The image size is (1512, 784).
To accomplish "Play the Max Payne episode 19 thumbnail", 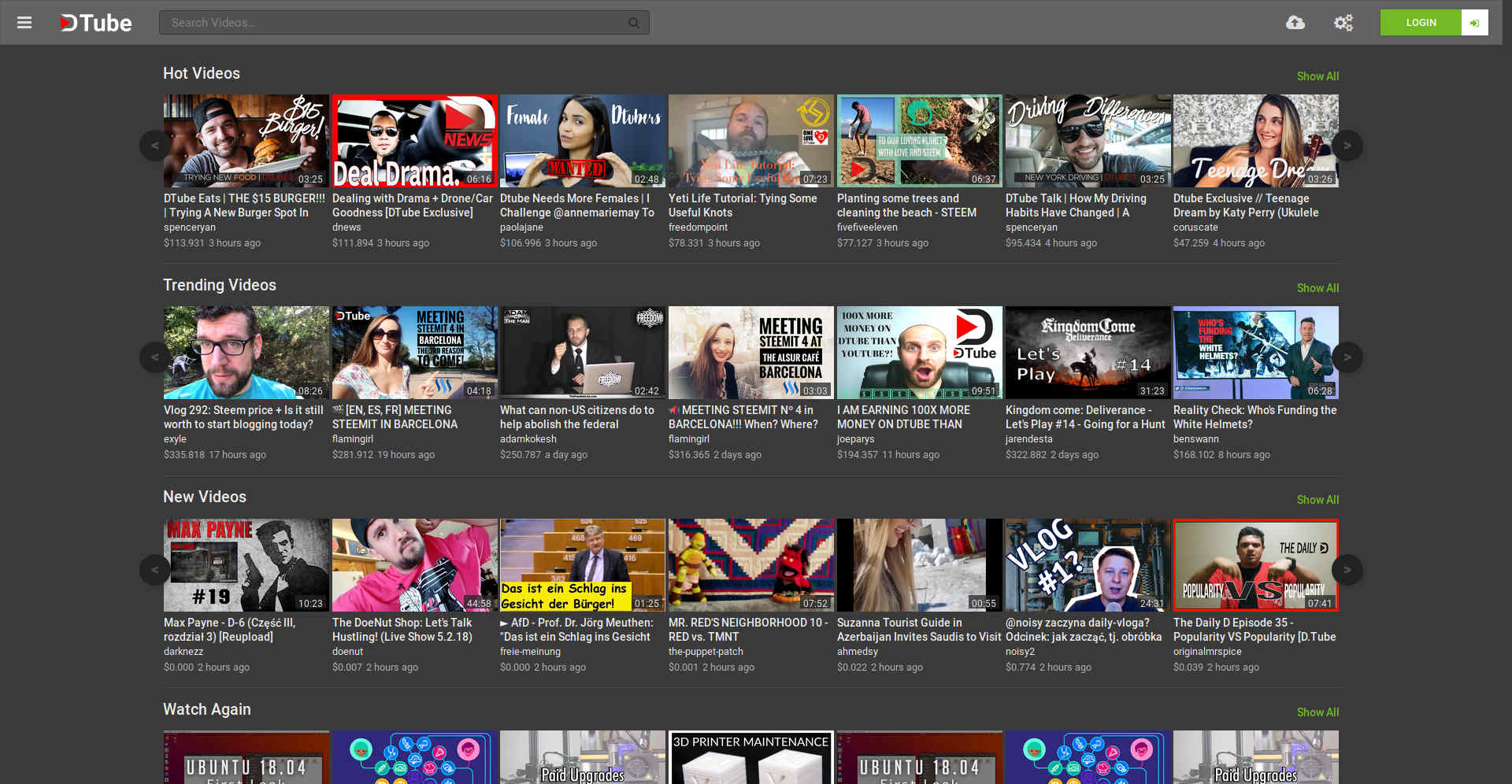I will [246, 564].
